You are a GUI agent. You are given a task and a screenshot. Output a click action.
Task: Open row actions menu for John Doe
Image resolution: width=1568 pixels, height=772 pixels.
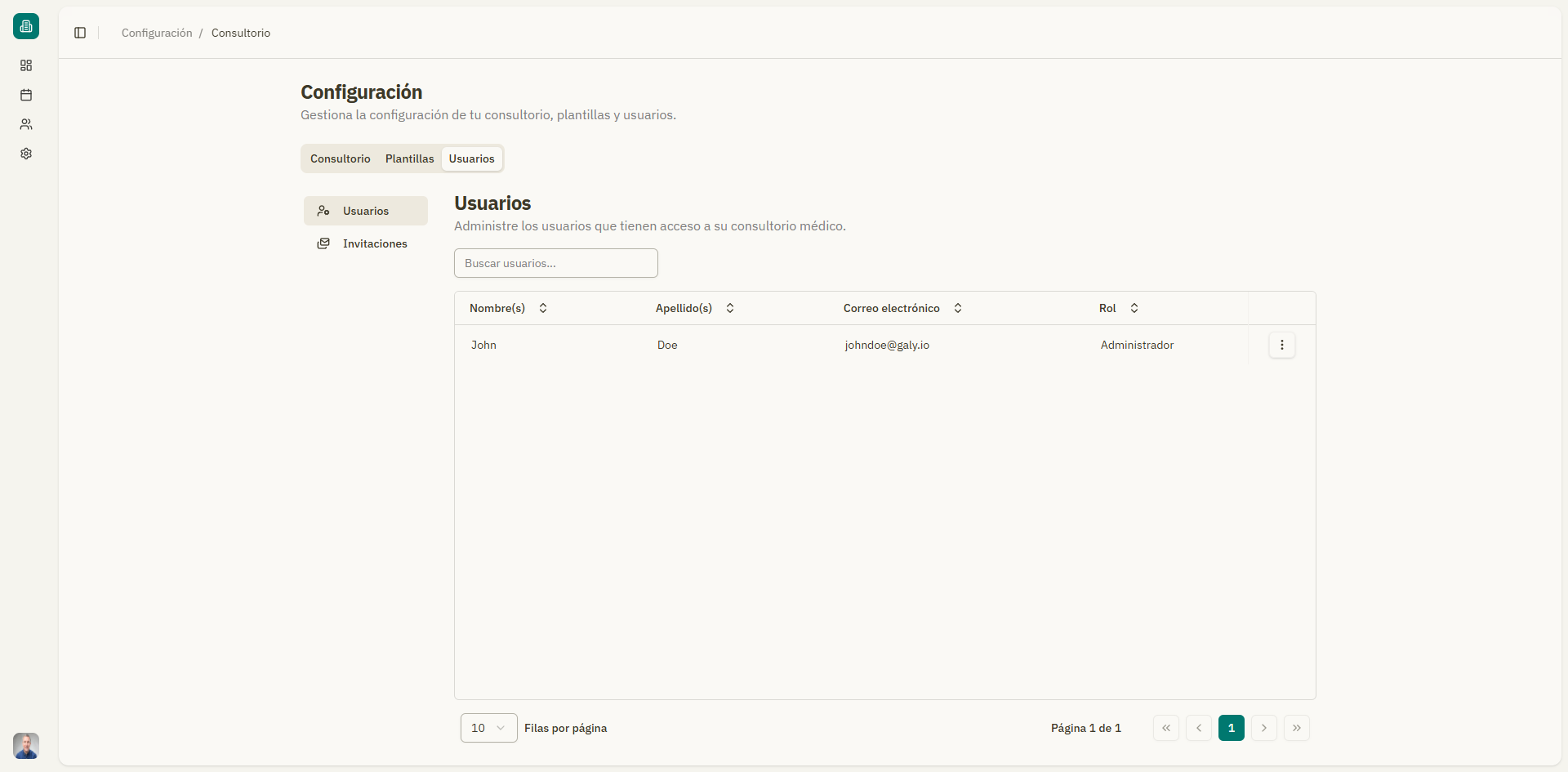tap(1281, 345)
